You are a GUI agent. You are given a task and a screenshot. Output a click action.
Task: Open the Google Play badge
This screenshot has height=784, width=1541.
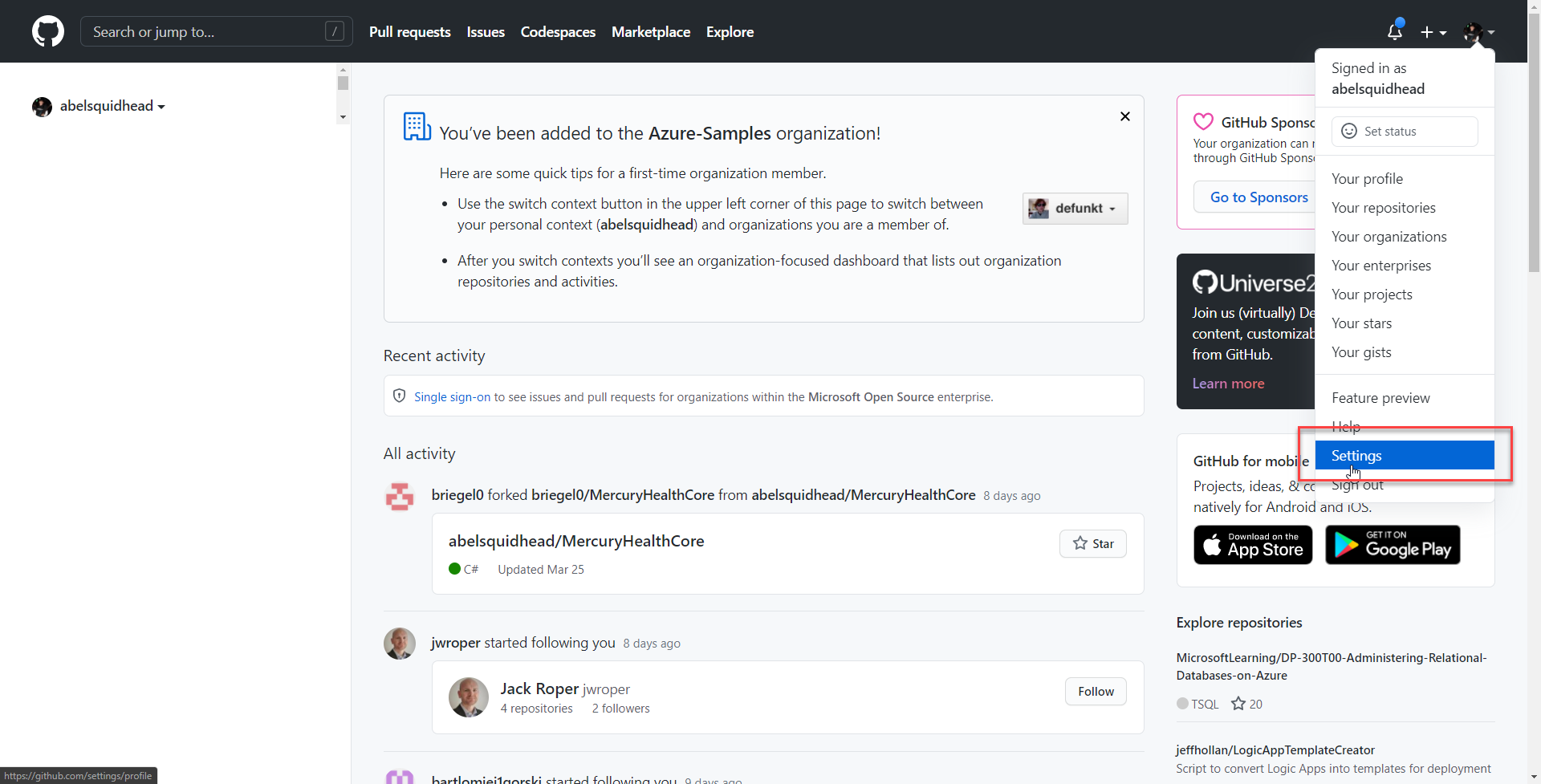pos(1392,545)
